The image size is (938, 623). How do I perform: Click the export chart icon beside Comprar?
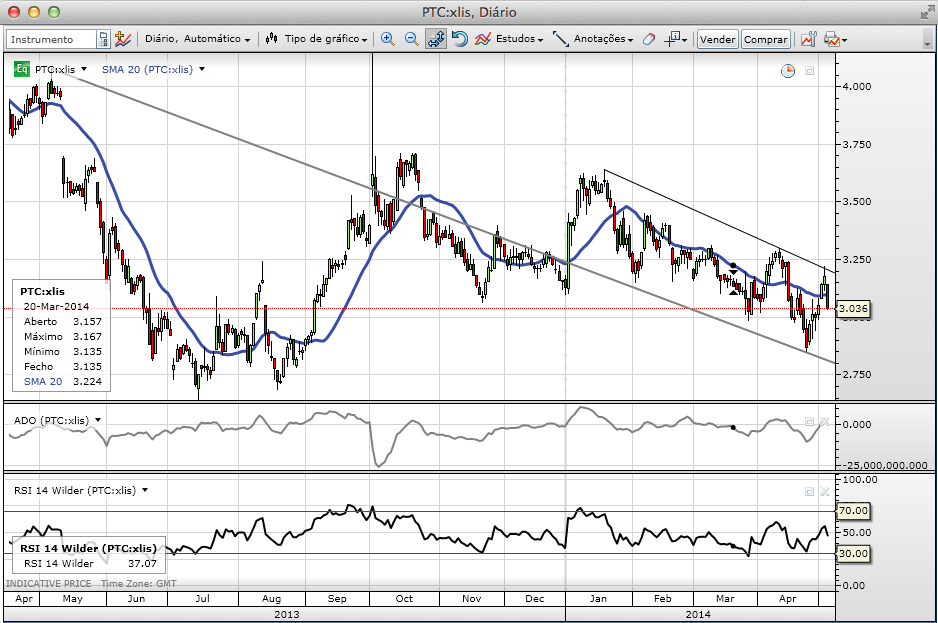(805, 39)
